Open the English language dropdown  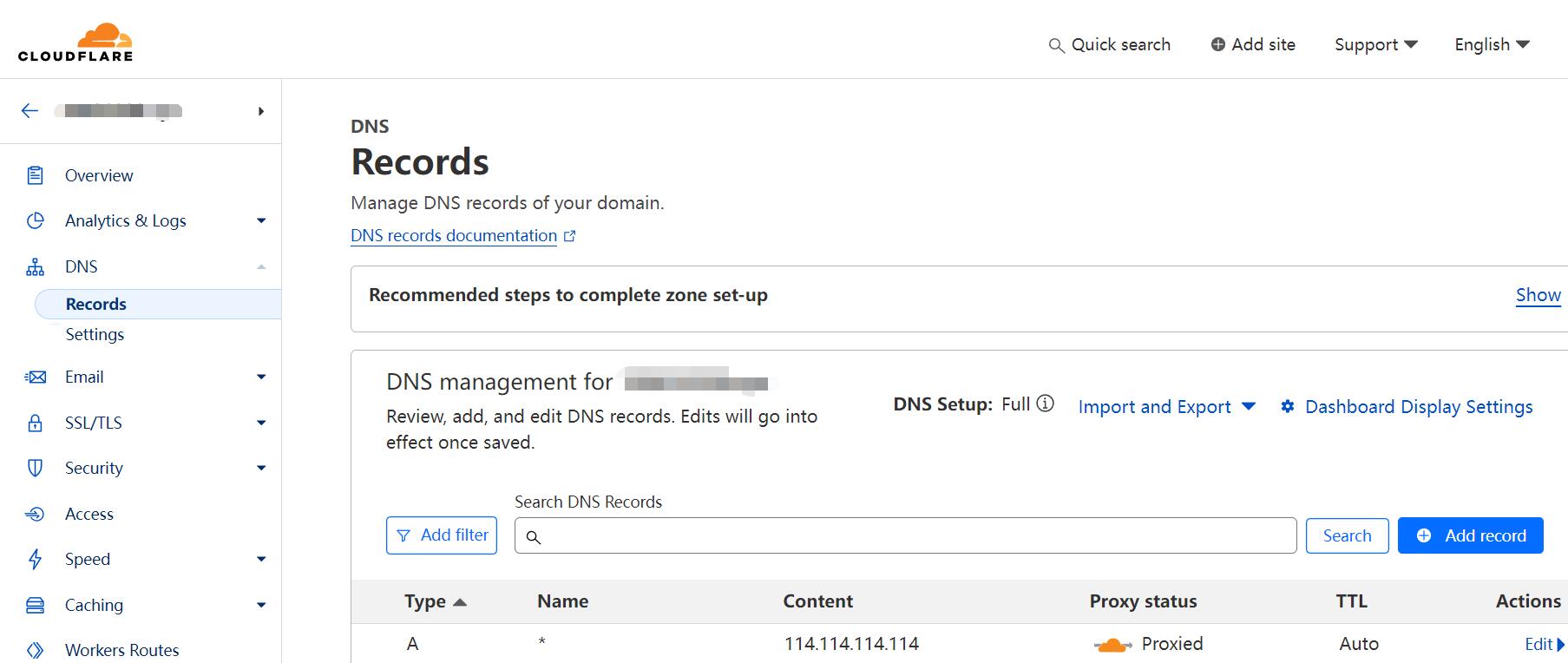[1492, 44]
